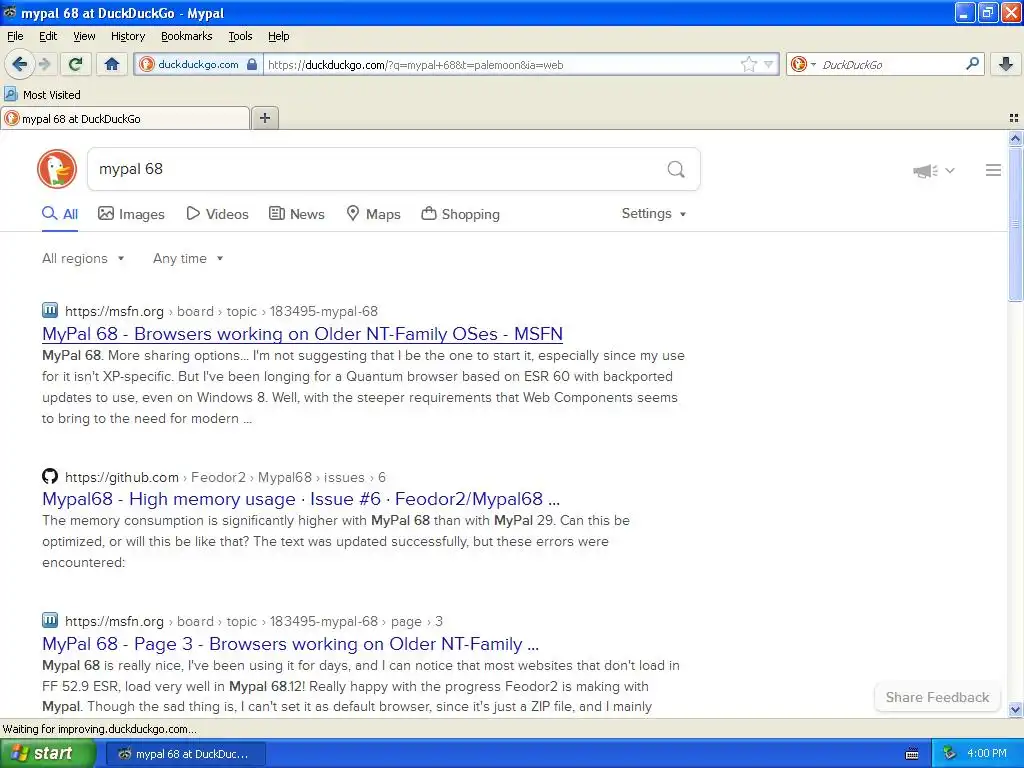The height and width of the screenshot is (768, 1024).
Task: Open a new tab with plus button
Action: pos(264,118)
